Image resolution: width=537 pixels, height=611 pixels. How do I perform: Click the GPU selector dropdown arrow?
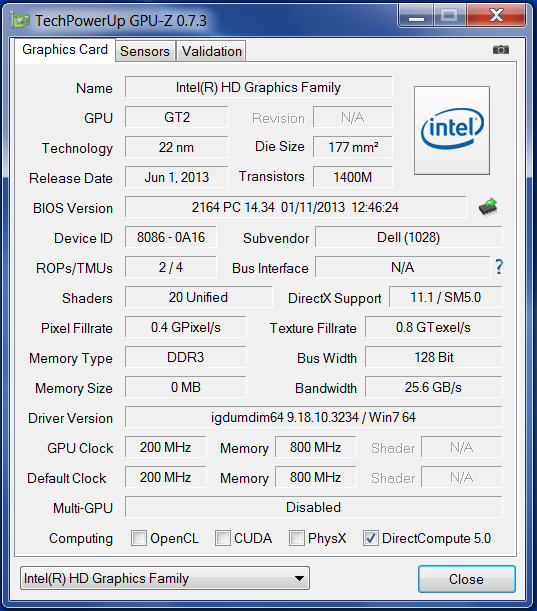pyautogui.click(x=299, y=578)
